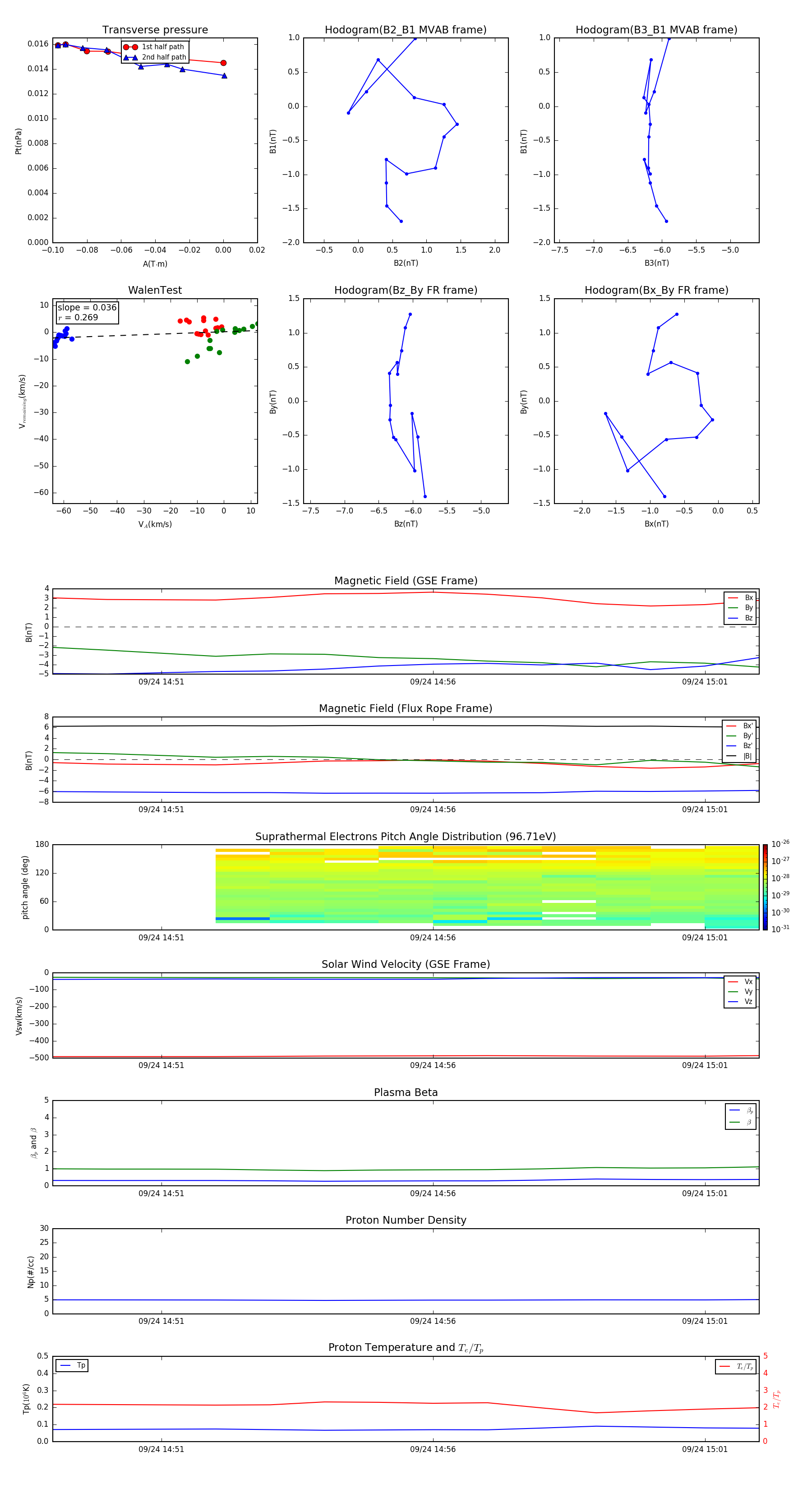This screenshot has width=812, height=1489.
Task: Select the Bx' entry in Flux Rope legend
Action: (740, 726)
